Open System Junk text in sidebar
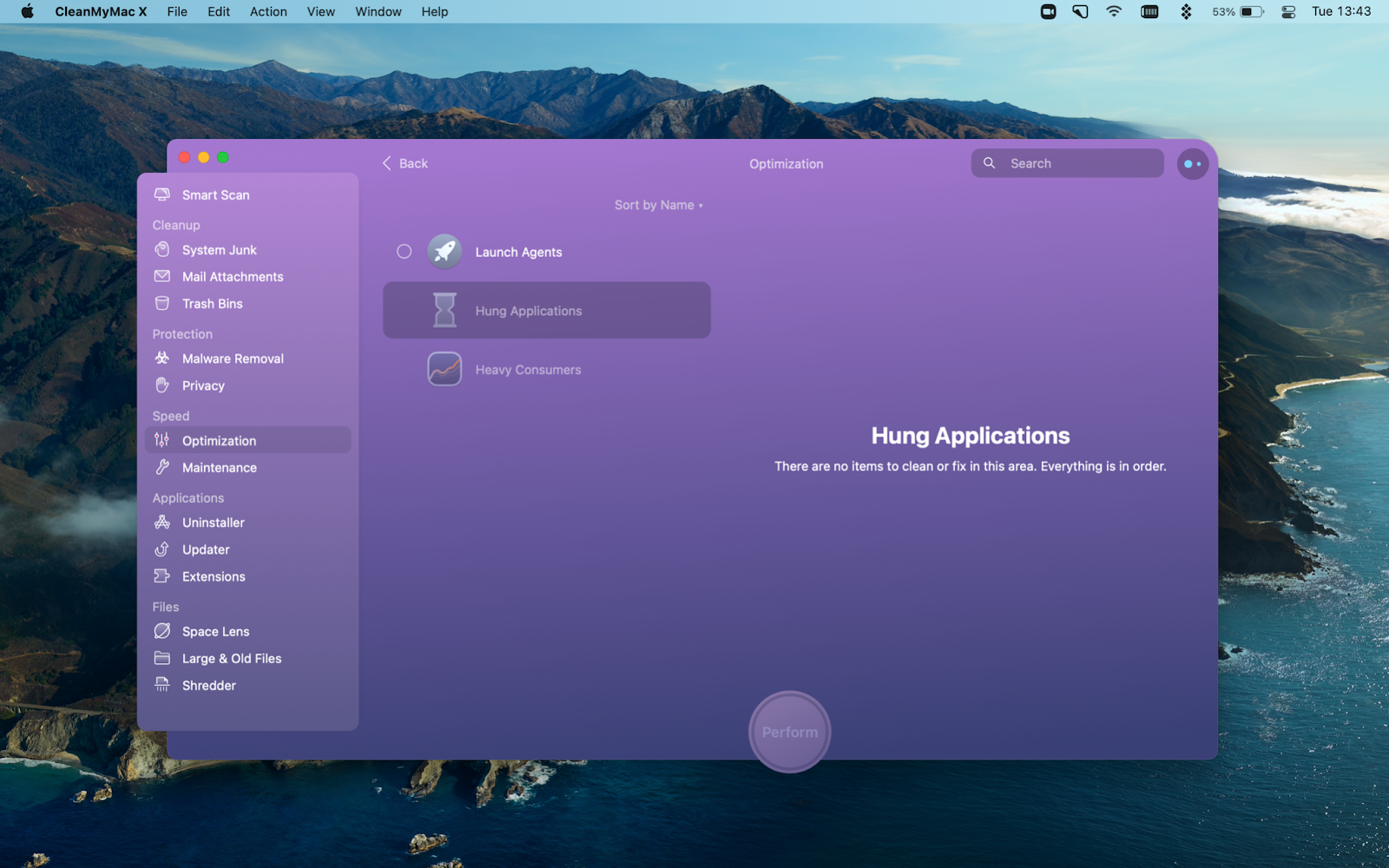Image resolution: width=1389 pixels, height=868 pixels. (x=220, y=250)
